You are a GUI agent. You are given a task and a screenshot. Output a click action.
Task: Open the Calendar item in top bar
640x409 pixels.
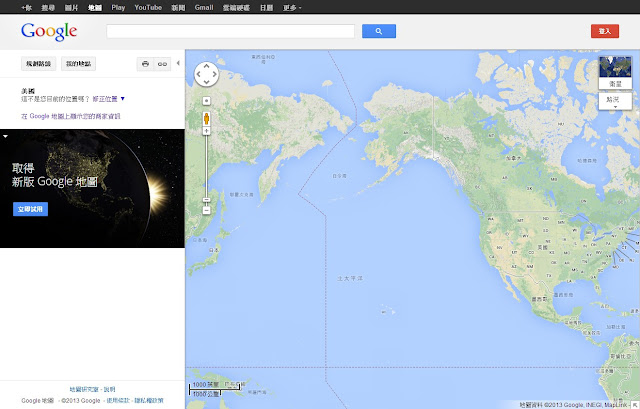266,7
